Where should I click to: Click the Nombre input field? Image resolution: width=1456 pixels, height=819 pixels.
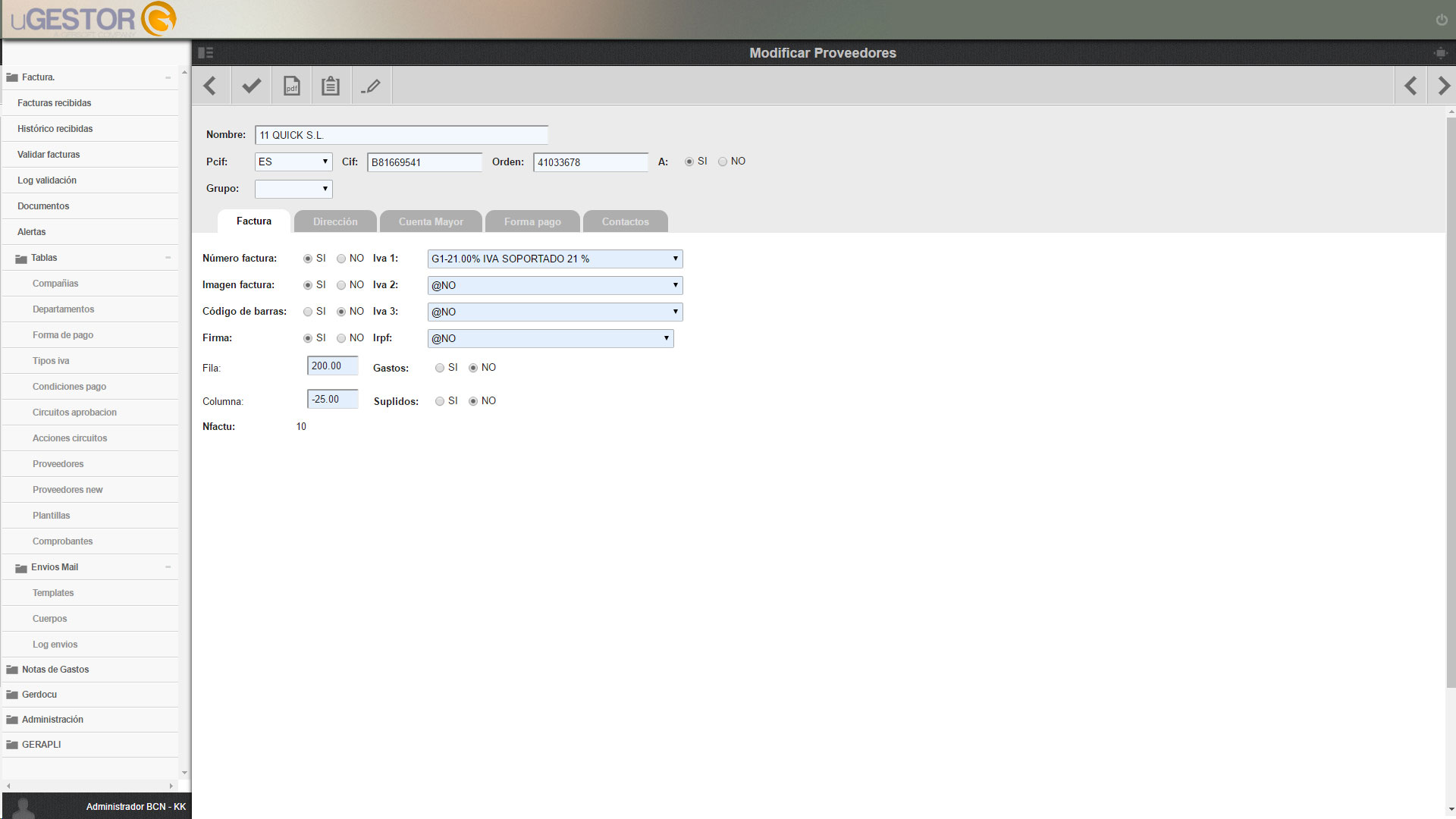pyautogui.click(x=401, y=135)
